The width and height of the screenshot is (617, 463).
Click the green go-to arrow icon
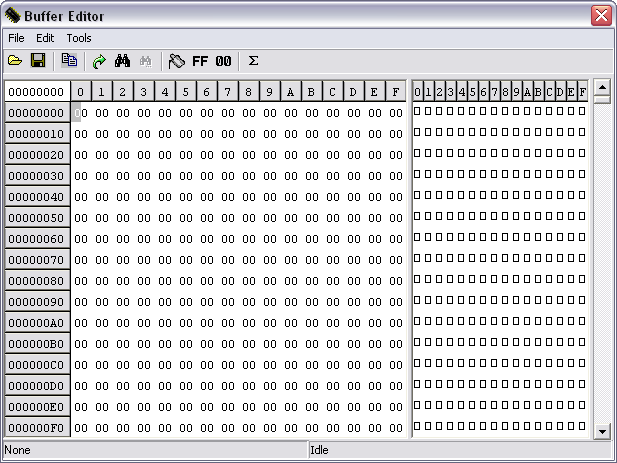tap(99, 61)
